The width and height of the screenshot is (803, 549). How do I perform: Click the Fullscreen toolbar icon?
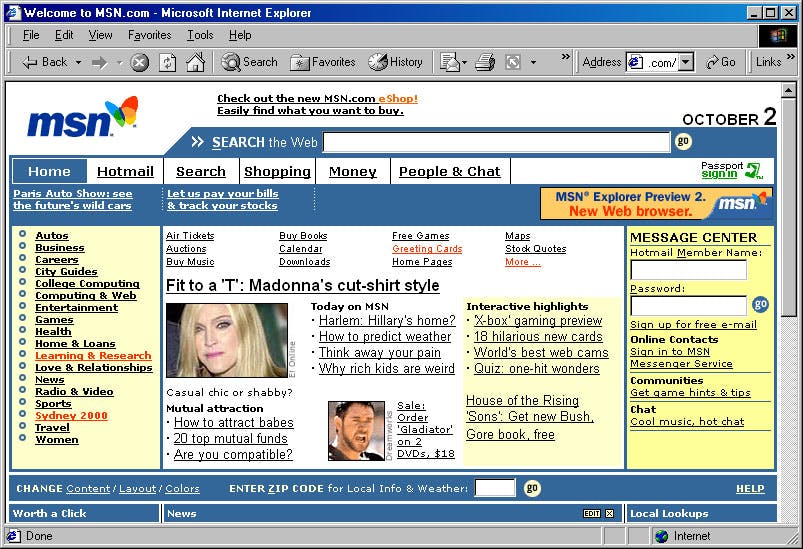[513, 62]
